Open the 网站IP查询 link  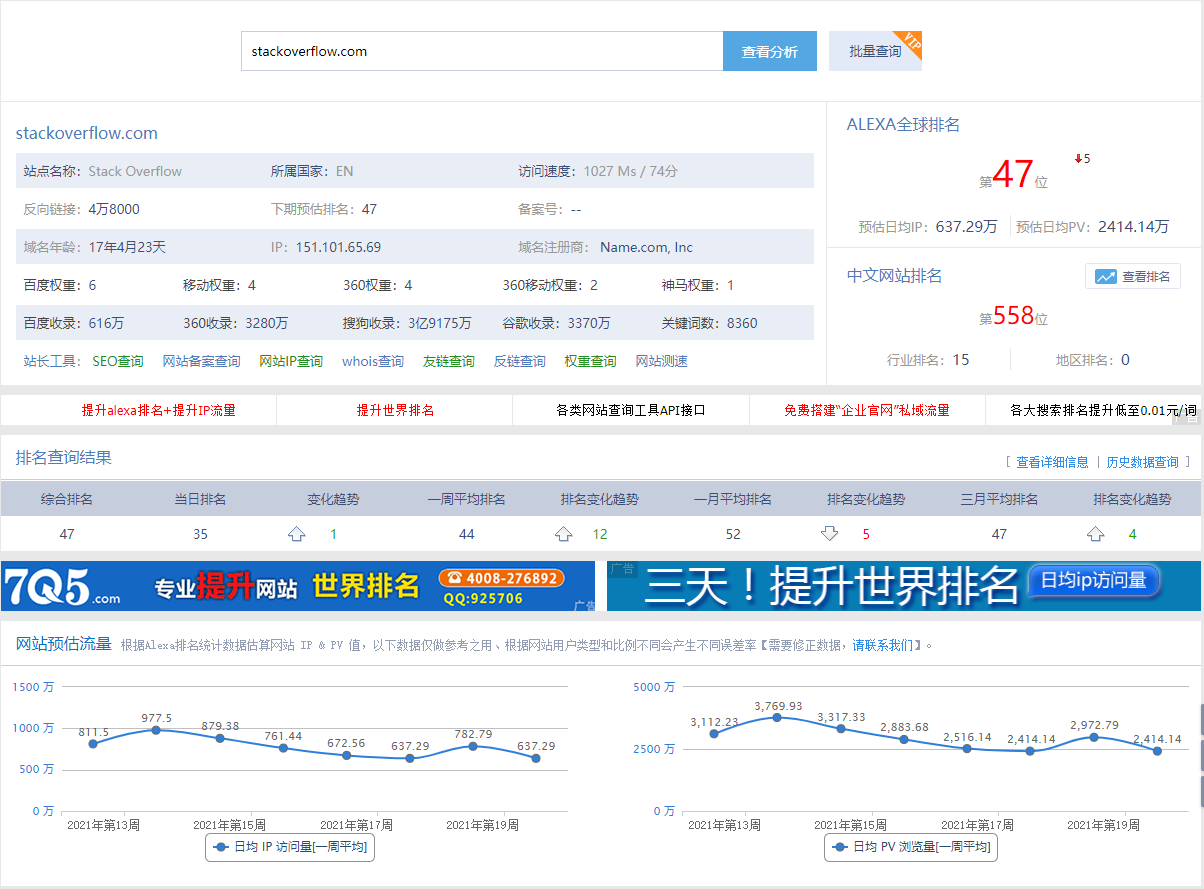[x=291, y=361]
